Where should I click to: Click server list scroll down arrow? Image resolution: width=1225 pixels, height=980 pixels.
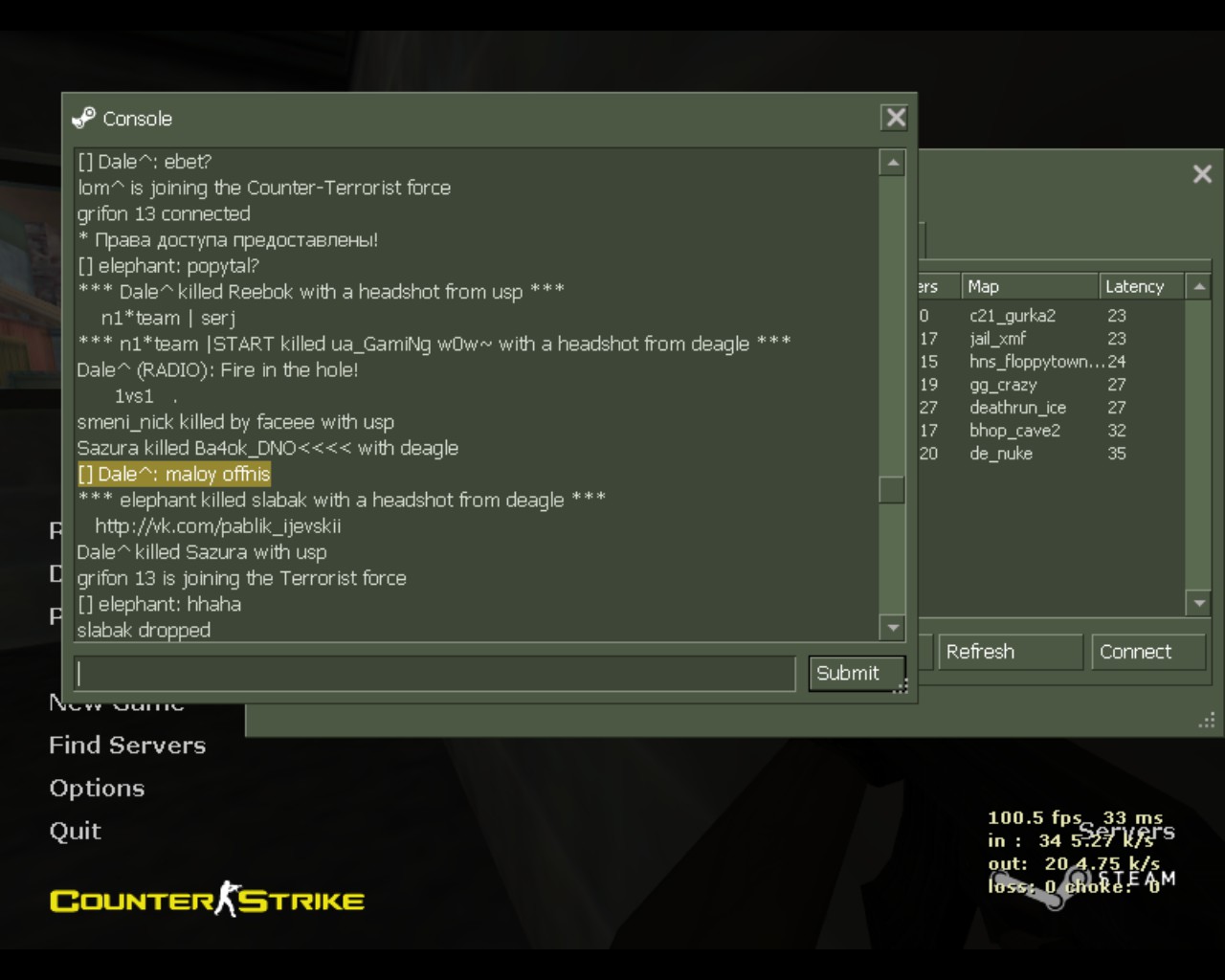(x=1198, y=603)
